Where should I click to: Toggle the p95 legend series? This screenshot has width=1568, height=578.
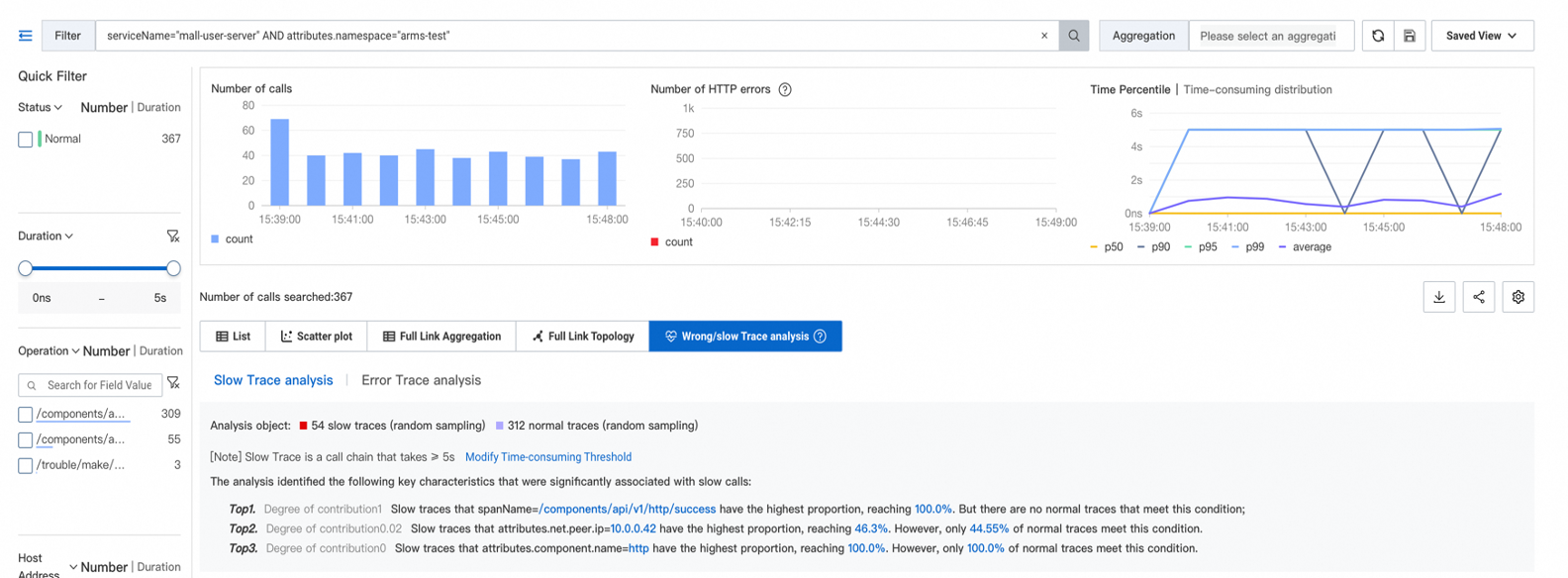[x=1201, y=247]
